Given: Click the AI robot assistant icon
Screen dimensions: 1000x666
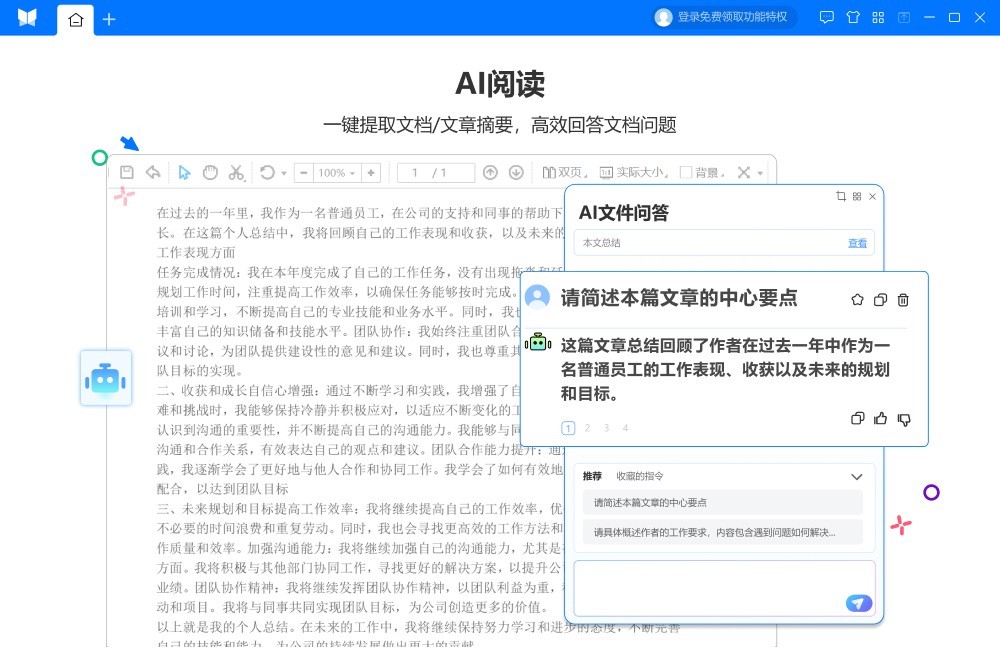Looking at the screenshot, I should [x=105, y=378].
